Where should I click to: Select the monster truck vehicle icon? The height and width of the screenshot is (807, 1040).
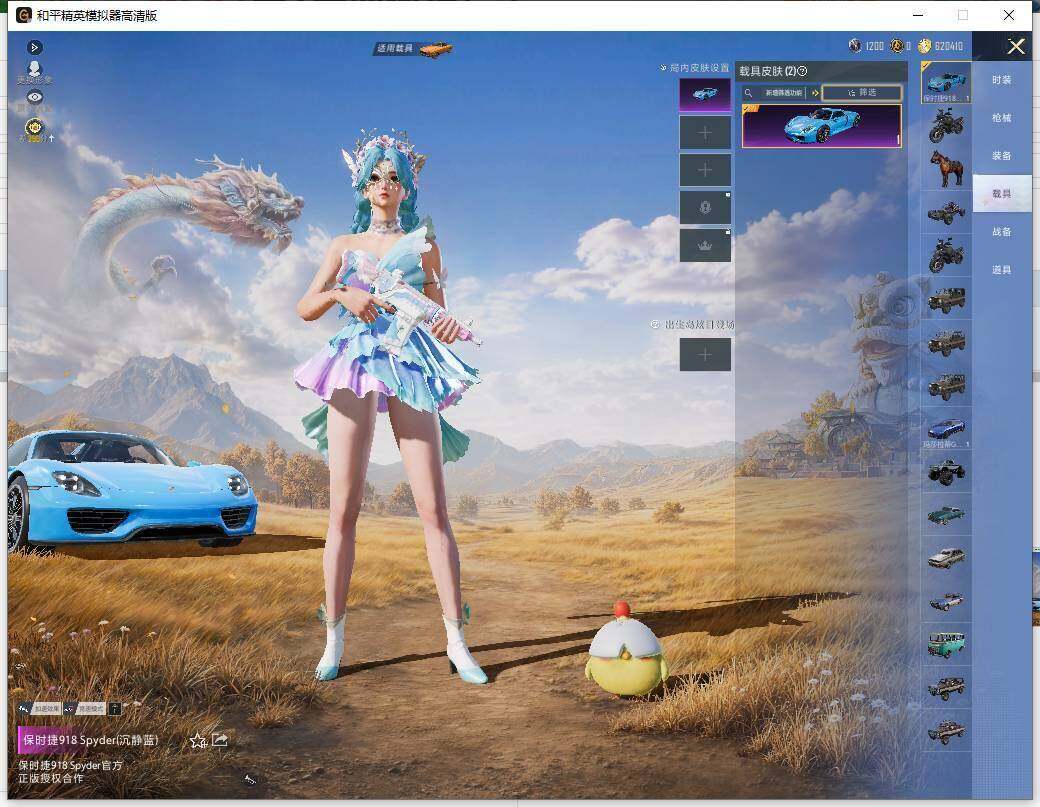(x=946, y=472)
